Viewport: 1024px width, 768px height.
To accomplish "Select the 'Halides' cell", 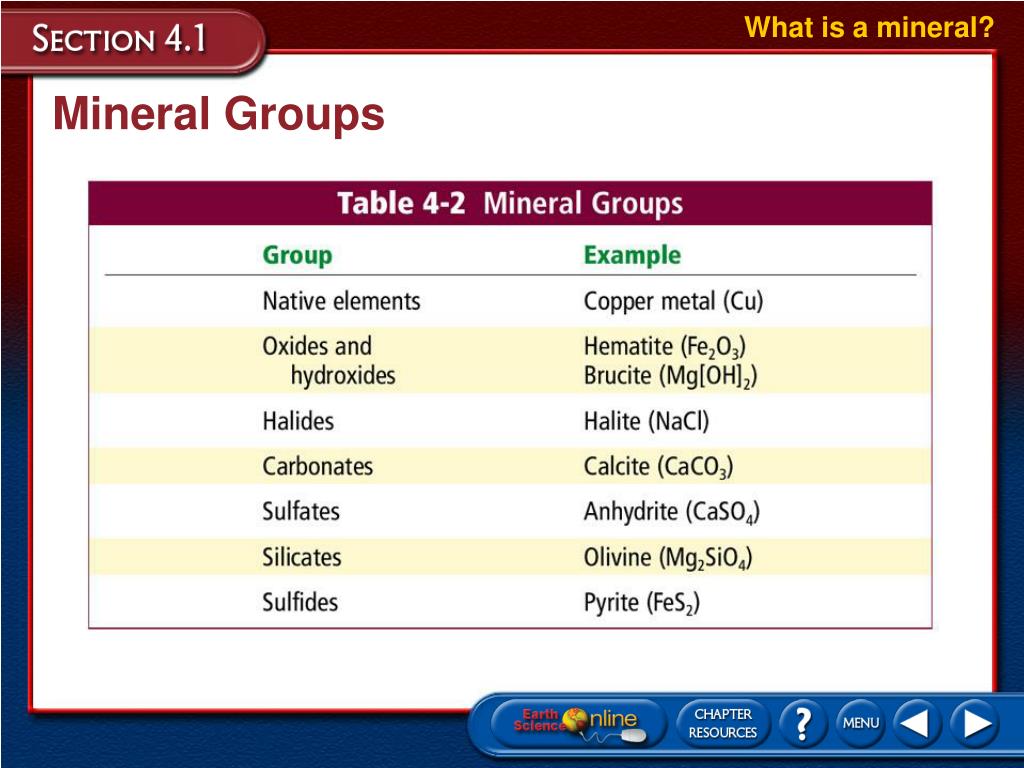I will click(x=298, y=421).
